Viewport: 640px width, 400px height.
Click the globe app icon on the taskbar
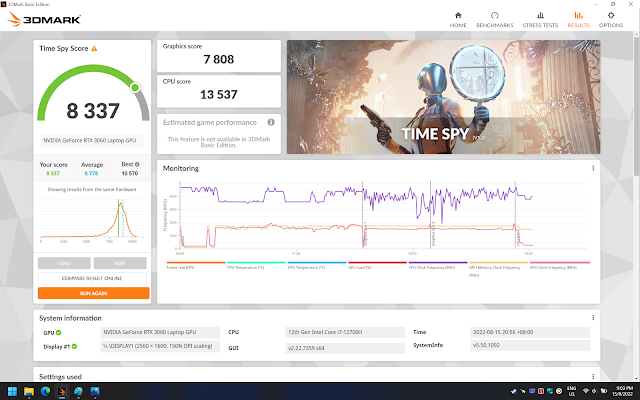point(78,391)
